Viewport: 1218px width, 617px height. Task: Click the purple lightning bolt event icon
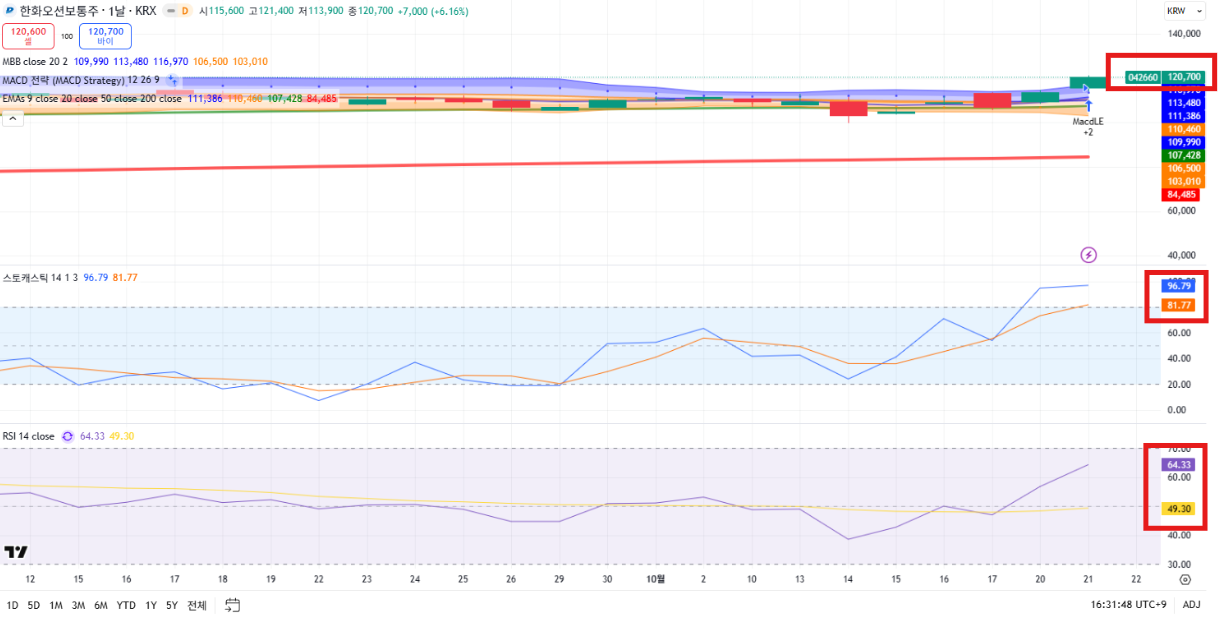point(1089,255)
